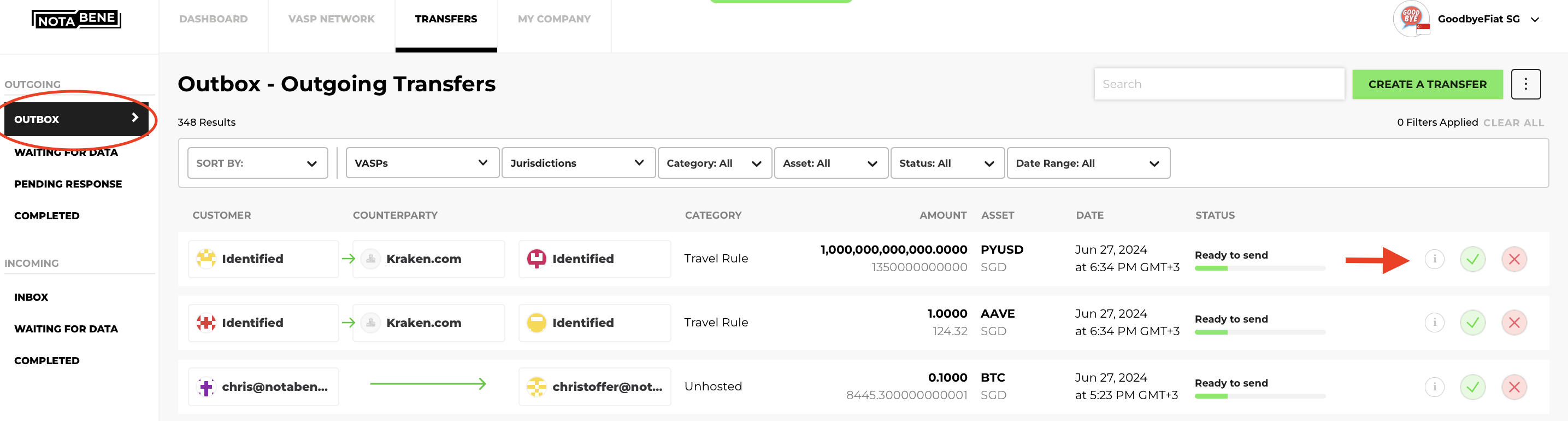Open the VASP Network tab

click(331, 19)
